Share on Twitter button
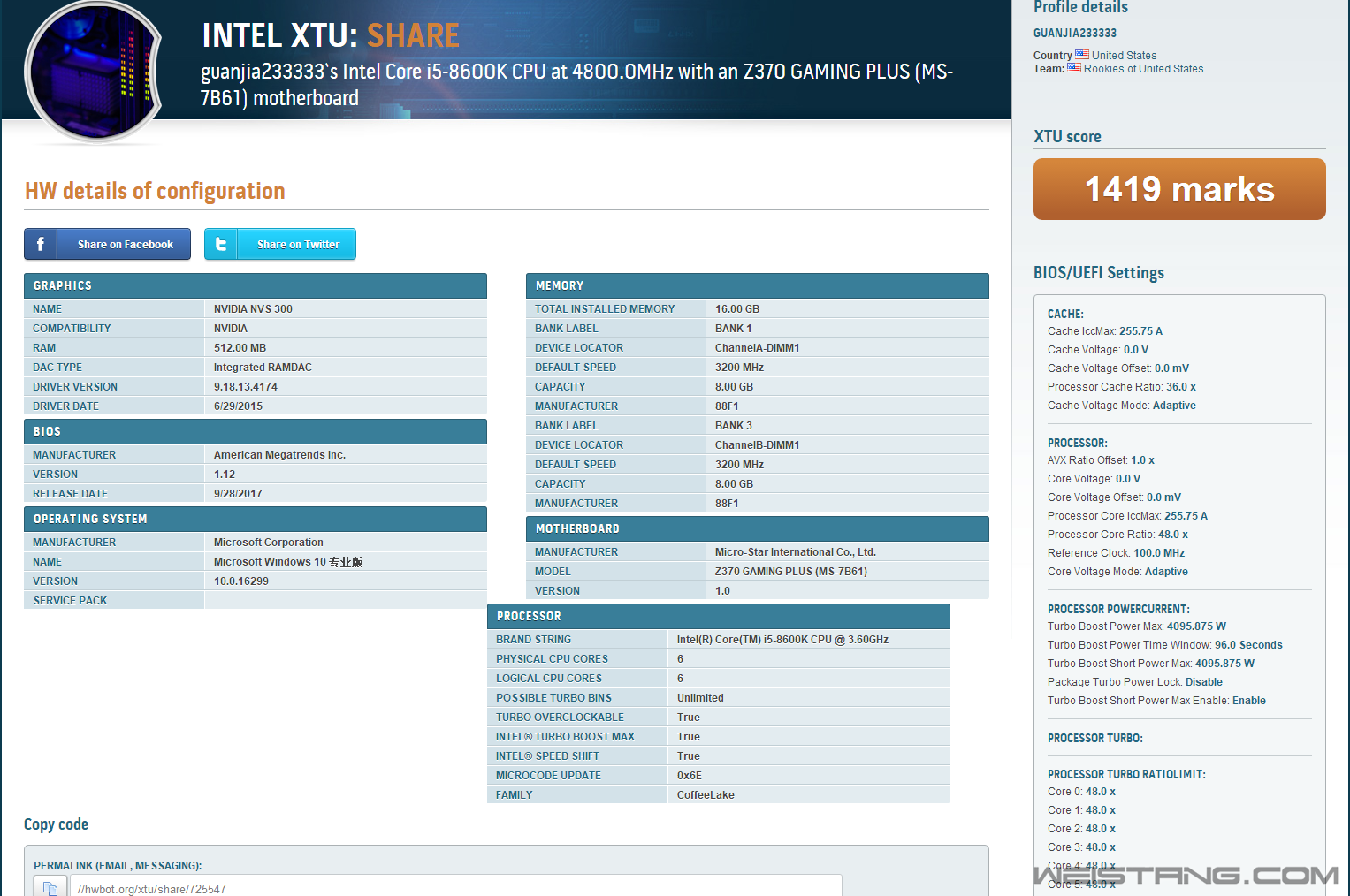This screenshot has height=896, width=1350. [280, 244]
